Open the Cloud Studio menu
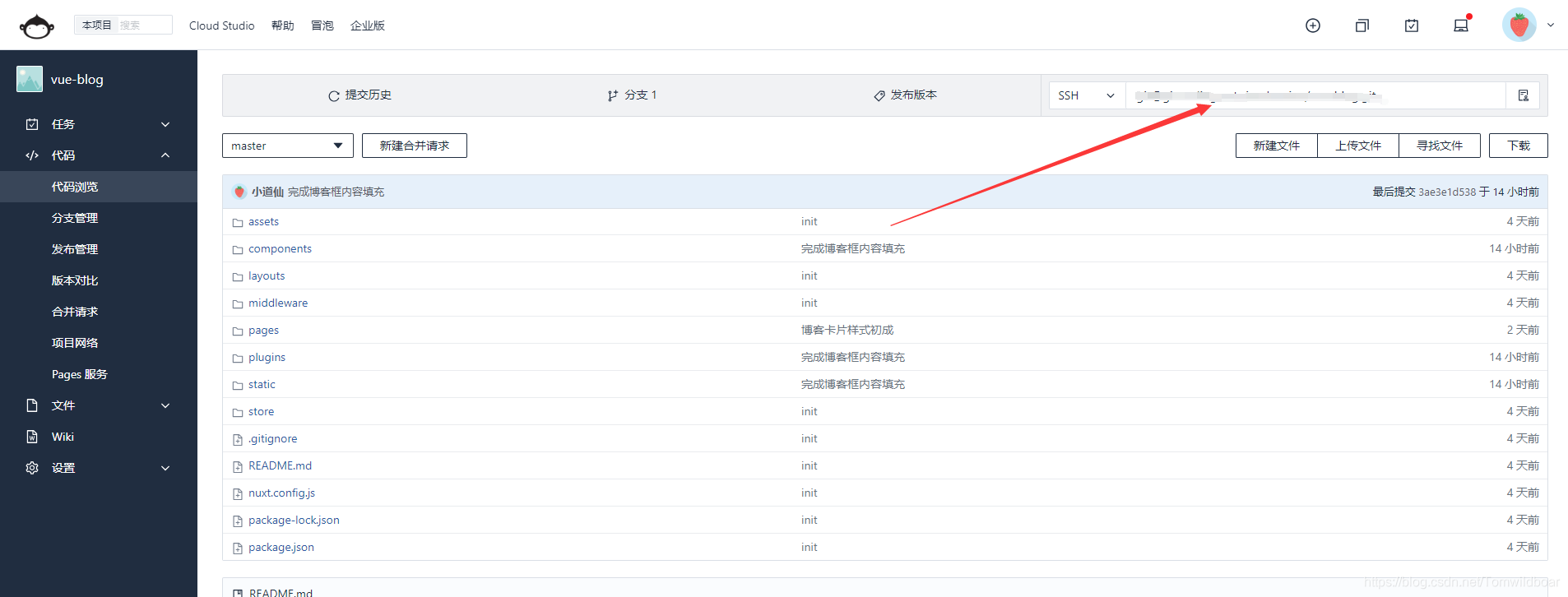This screenshot has width=1568, height=597. 222,25
